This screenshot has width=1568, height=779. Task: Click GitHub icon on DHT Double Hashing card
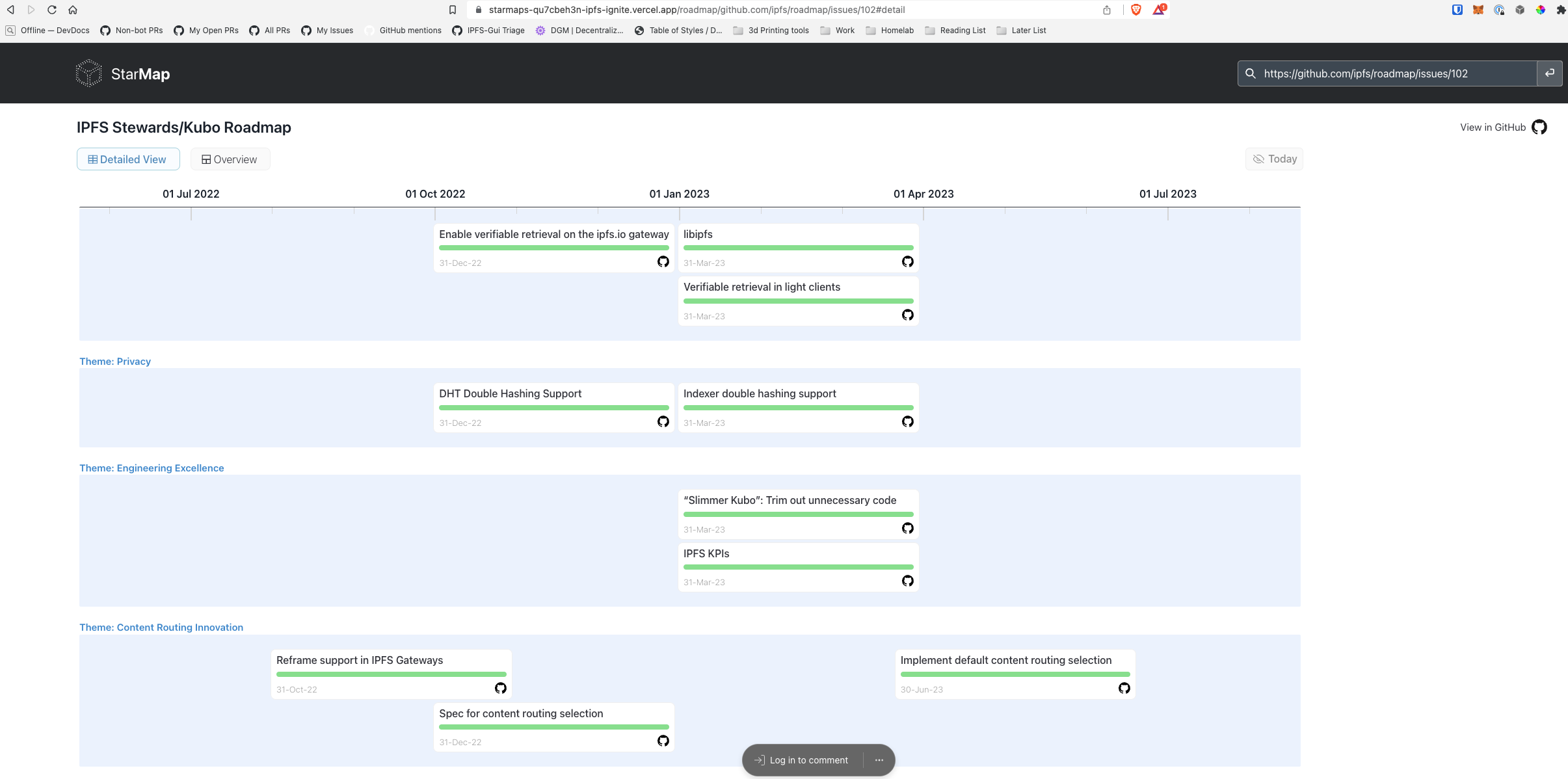tap(663, 421)
